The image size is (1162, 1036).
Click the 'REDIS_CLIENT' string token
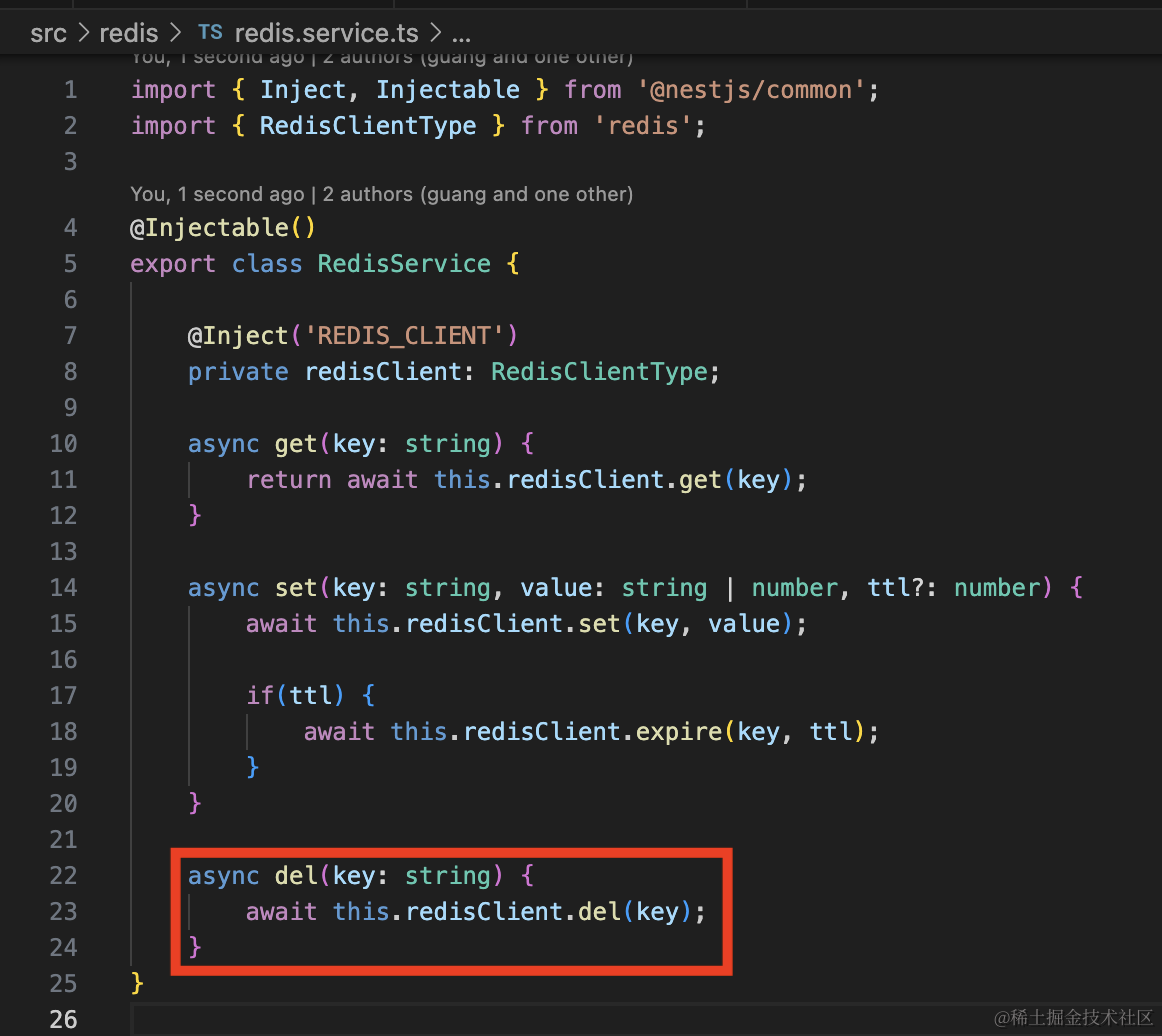pyautogui.click(x=404, y=336)
